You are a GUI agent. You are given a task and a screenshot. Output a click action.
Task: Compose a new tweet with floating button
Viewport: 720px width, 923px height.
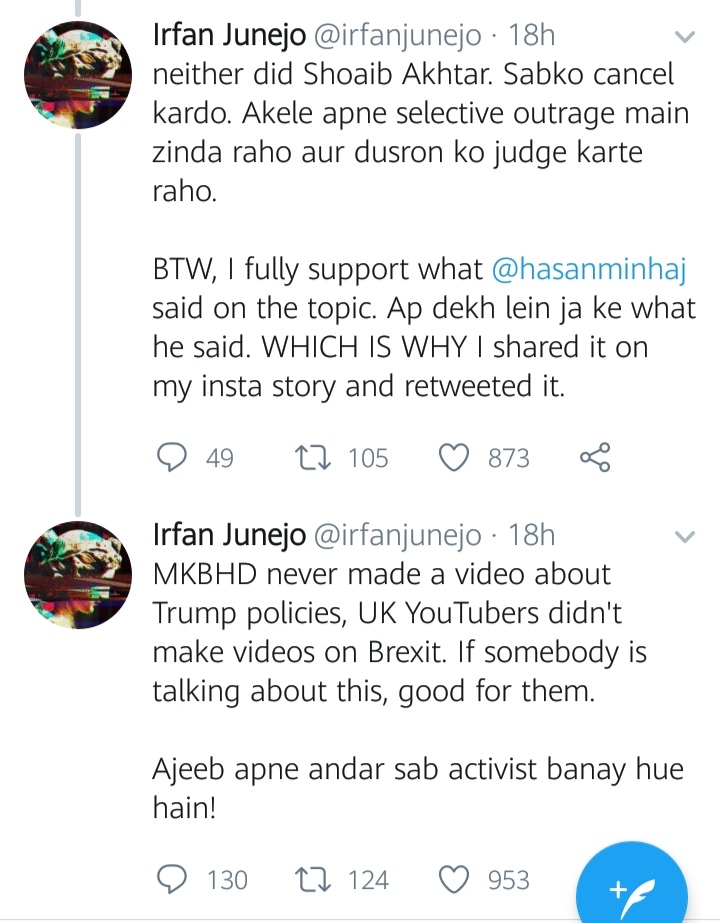click(632, 889)
